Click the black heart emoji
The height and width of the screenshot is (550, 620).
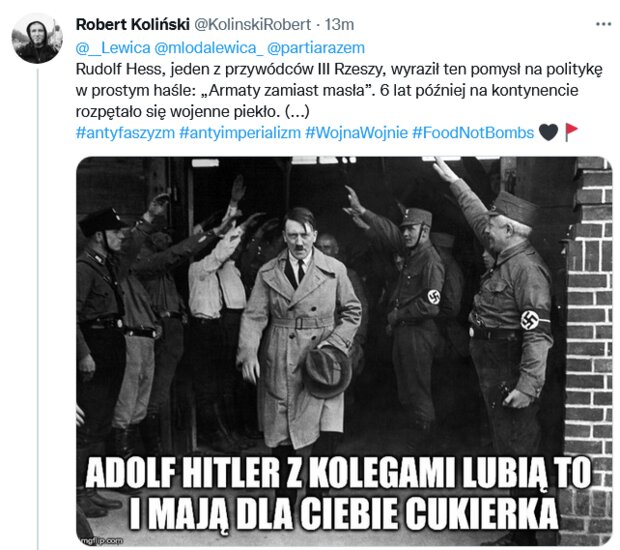[x=548, y=132]
